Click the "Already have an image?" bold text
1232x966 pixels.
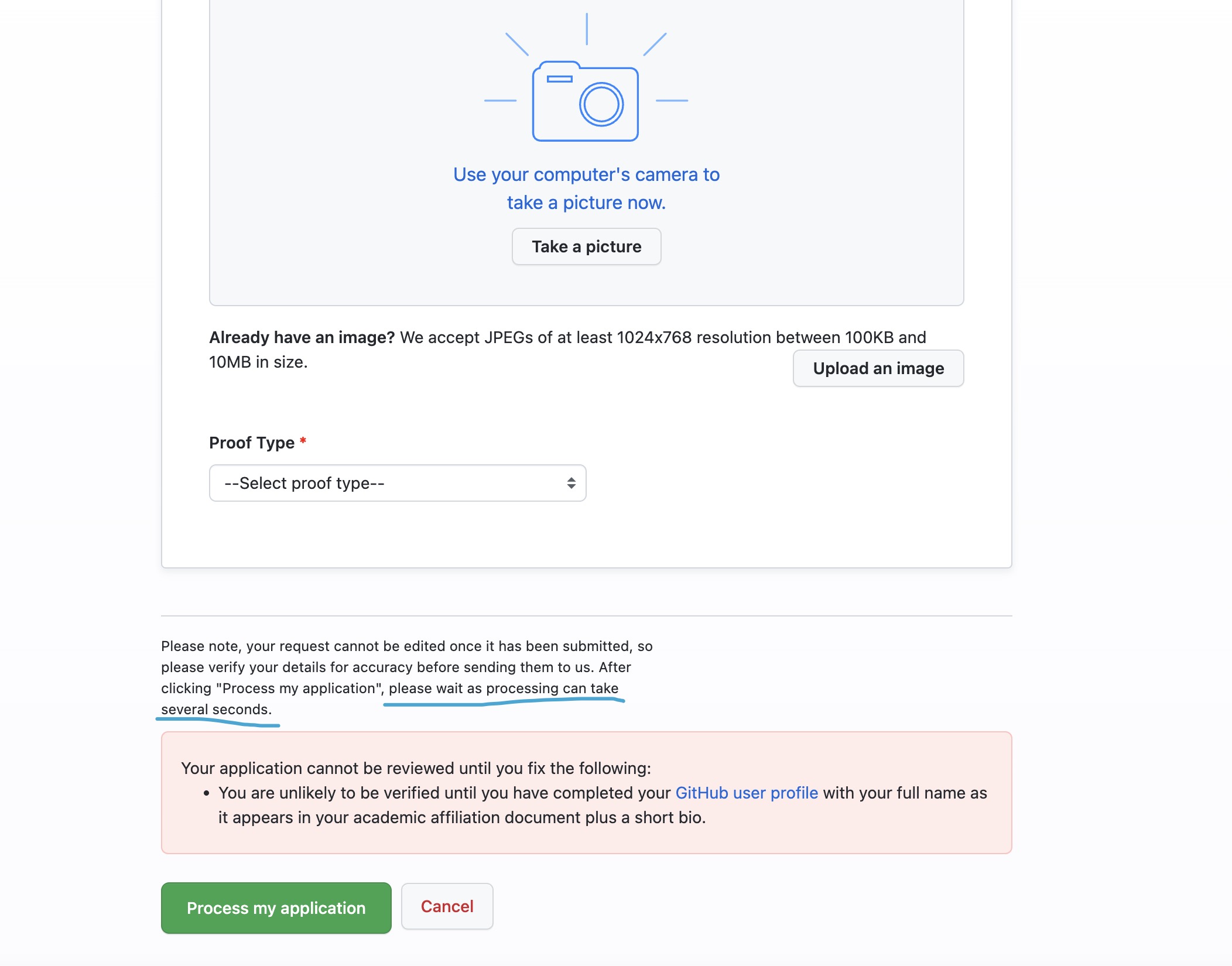302,337
